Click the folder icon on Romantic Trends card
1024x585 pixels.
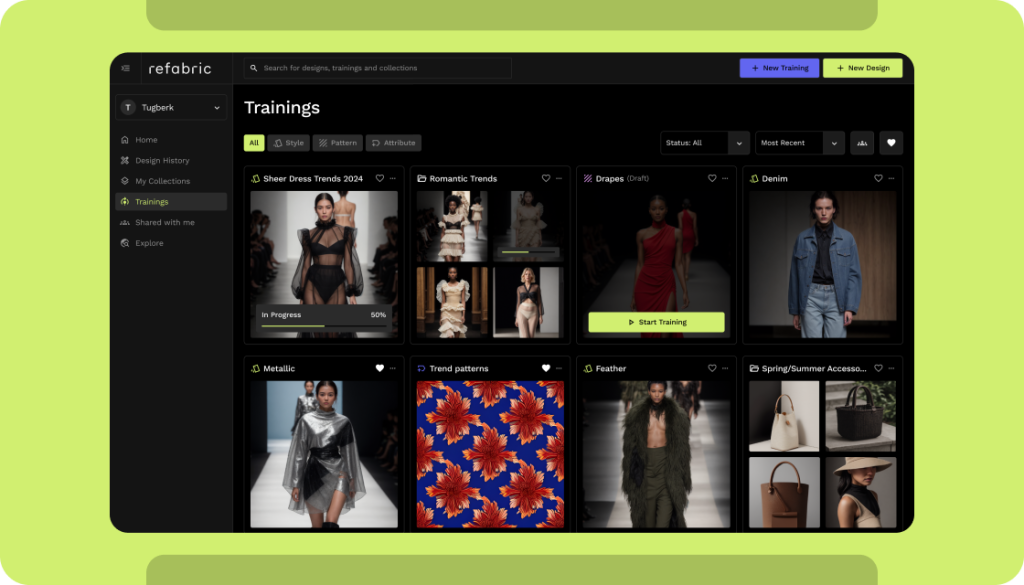[x=422, y=178]
